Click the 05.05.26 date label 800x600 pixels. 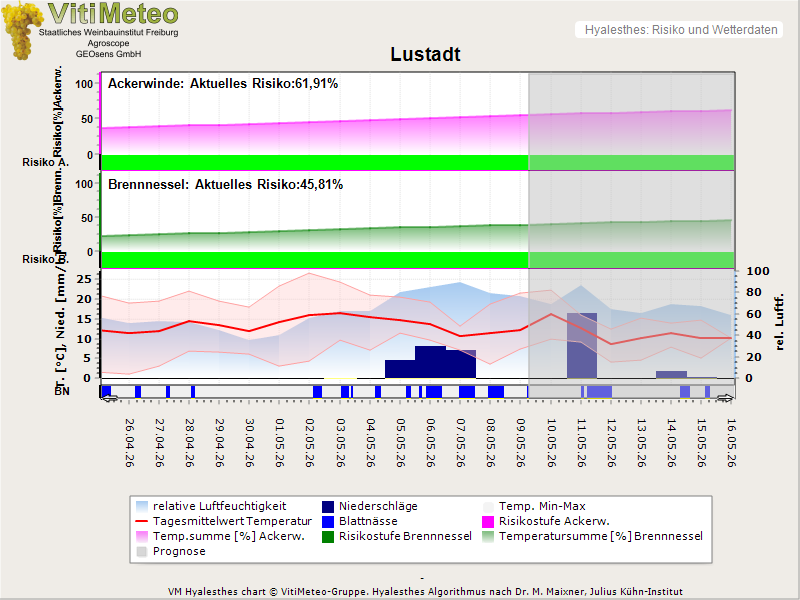tap(401, 443)
